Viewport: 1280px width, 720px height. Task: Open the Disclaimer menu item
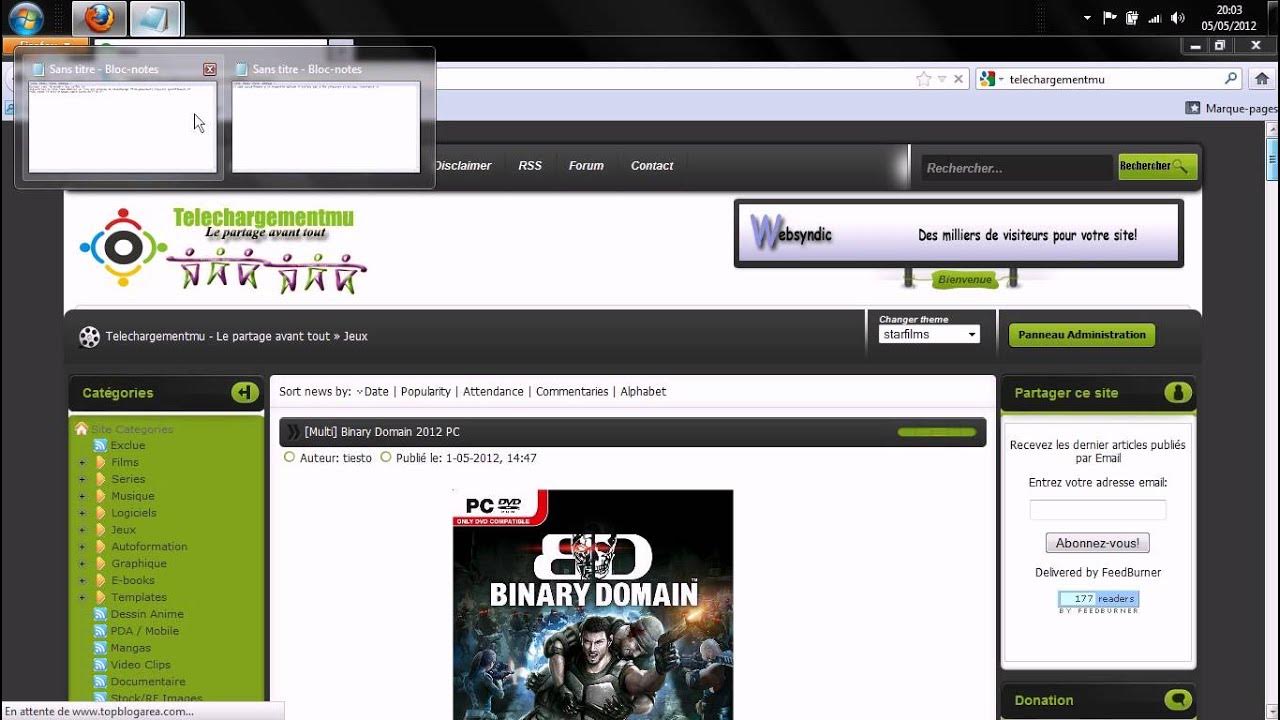point(462,166)
